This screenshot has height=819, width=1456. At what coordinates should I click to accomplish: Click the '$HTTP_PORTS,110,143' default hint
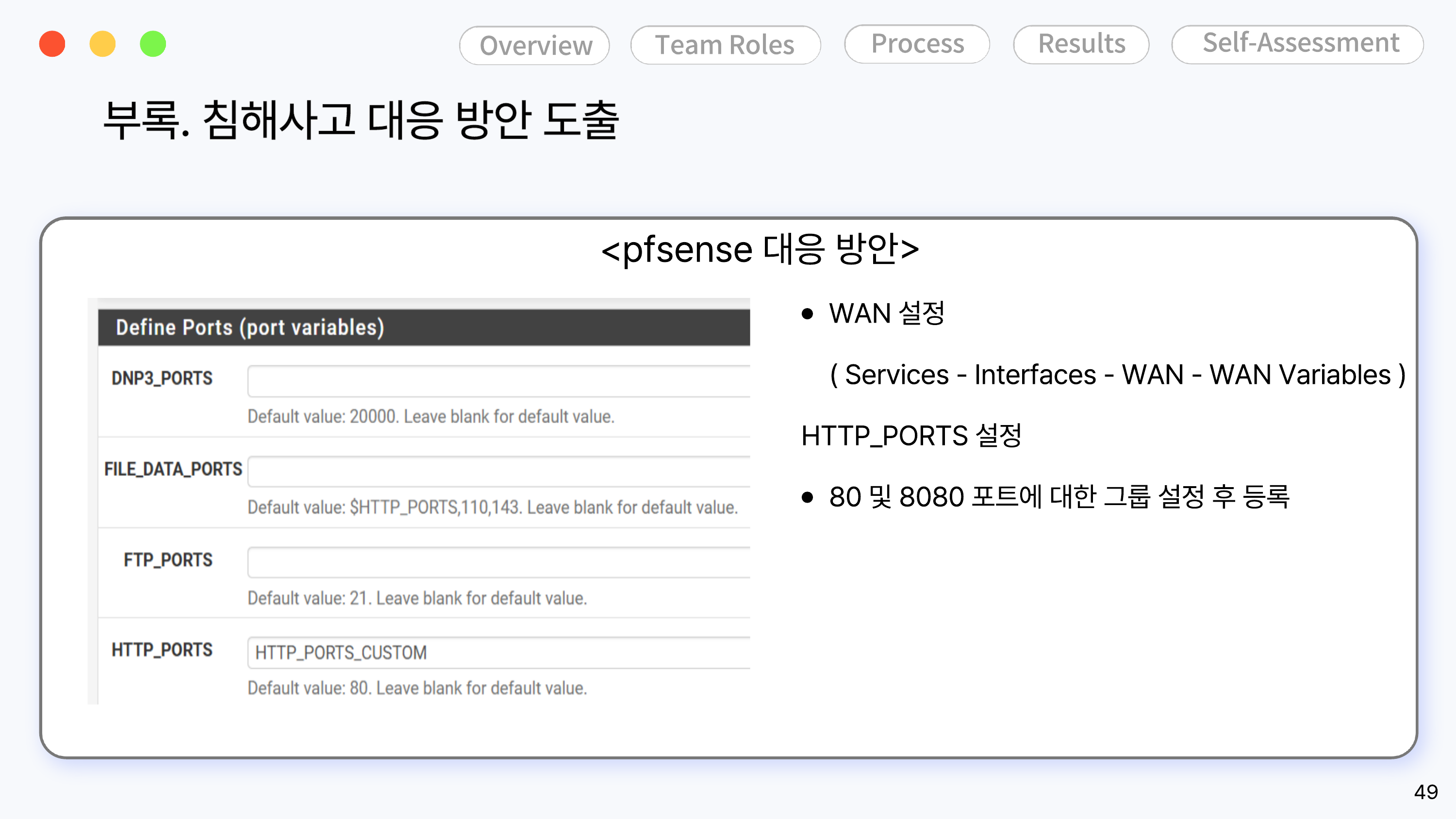(492, 508)
